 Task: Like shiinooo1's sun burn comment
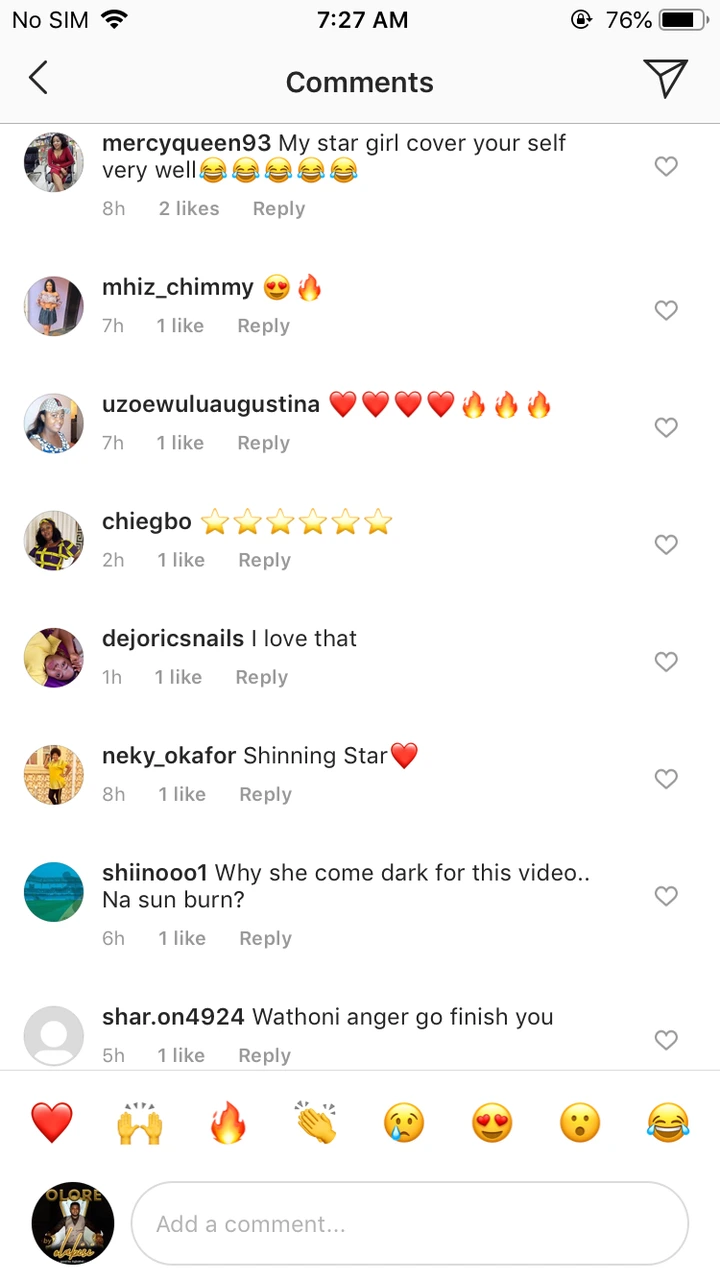pos(666,896)
